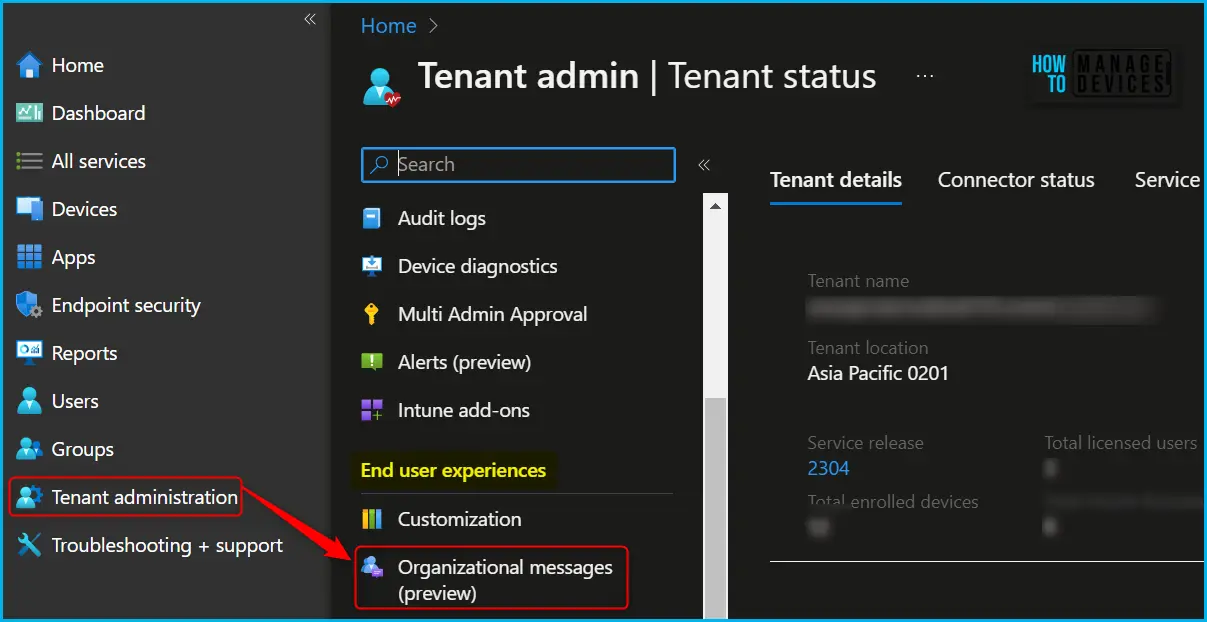Open Customization settings

[x=459, y=519]
